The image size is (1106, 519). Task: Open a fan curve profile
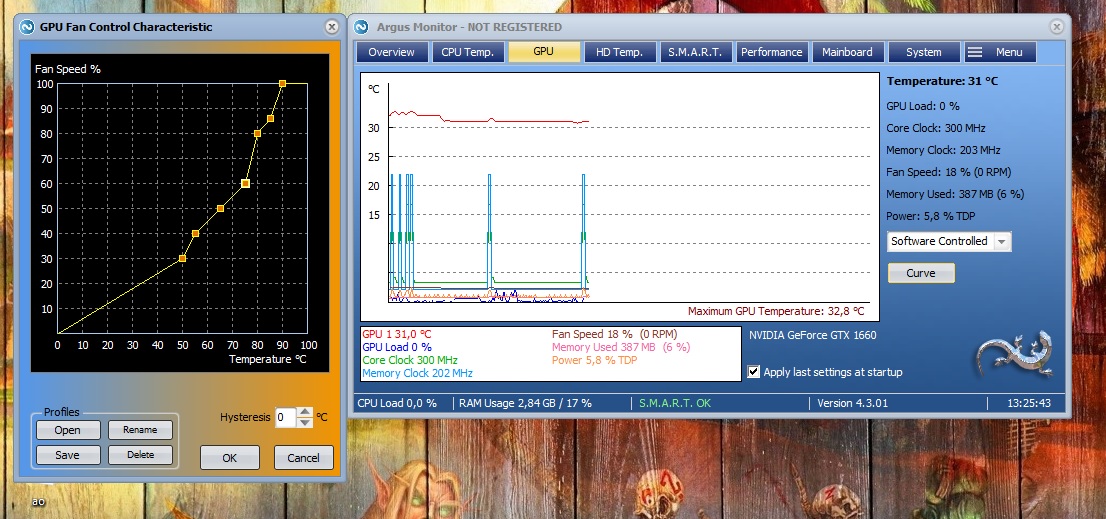[67, 430]
